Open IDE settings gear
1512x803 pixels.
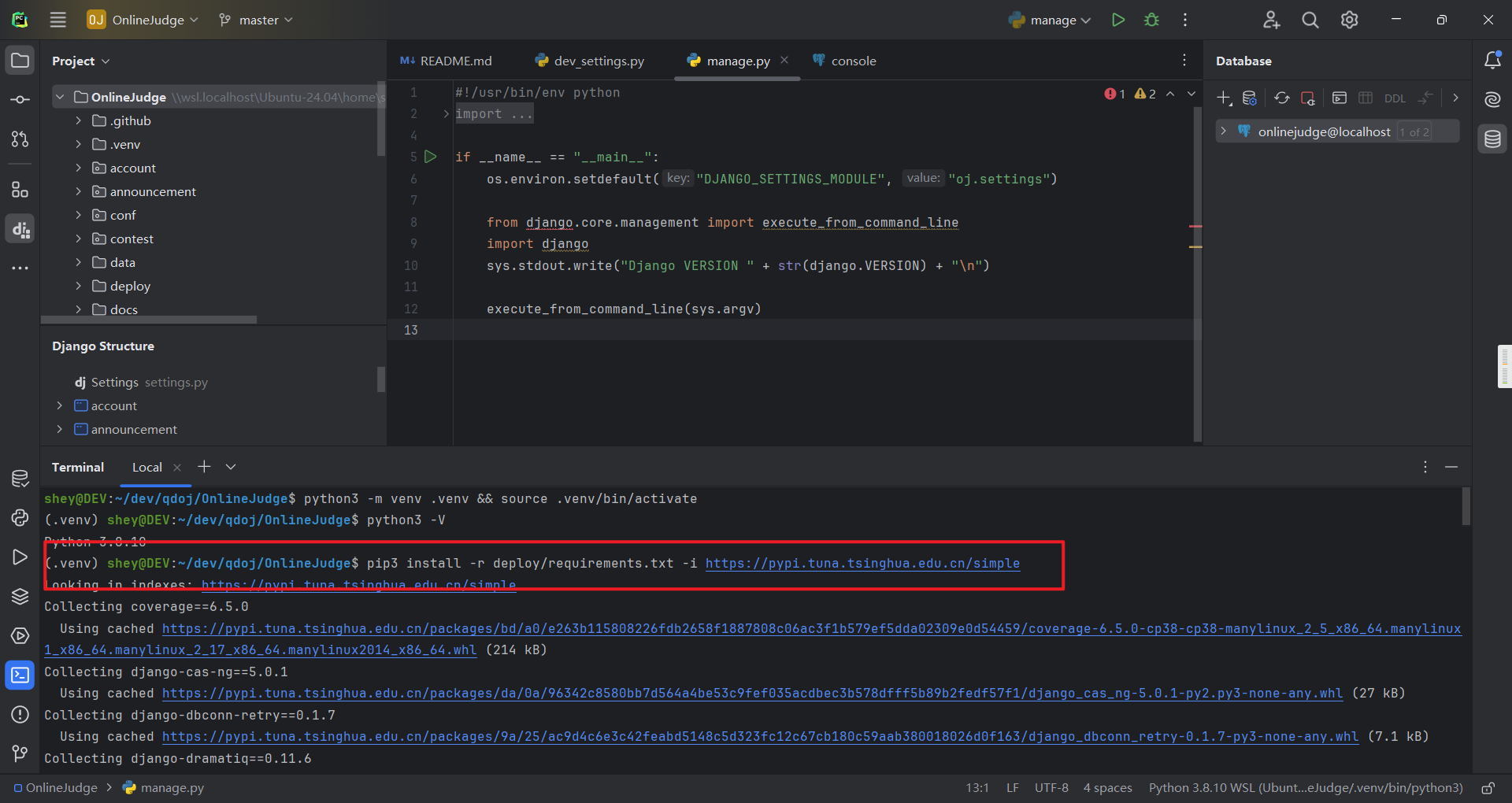(x=1350, y=20)
